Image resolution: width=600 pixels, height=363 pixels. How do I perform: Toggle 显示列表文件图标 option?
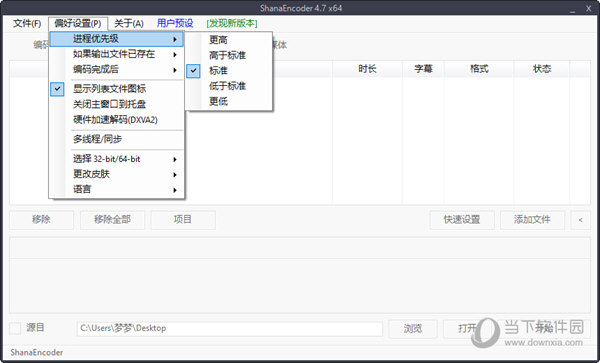click(x=117, y=89)
